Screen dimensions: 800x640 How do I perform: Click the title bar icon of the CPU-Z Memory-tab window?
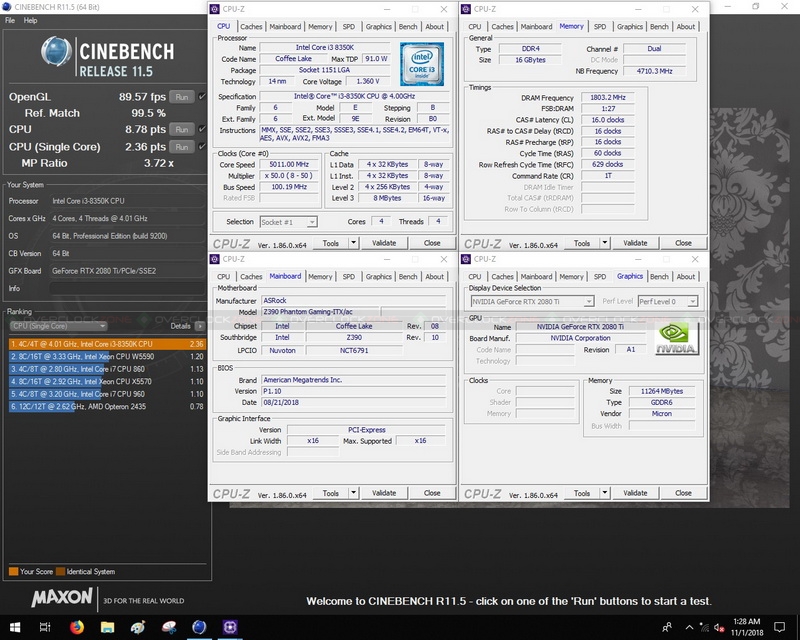466,9
